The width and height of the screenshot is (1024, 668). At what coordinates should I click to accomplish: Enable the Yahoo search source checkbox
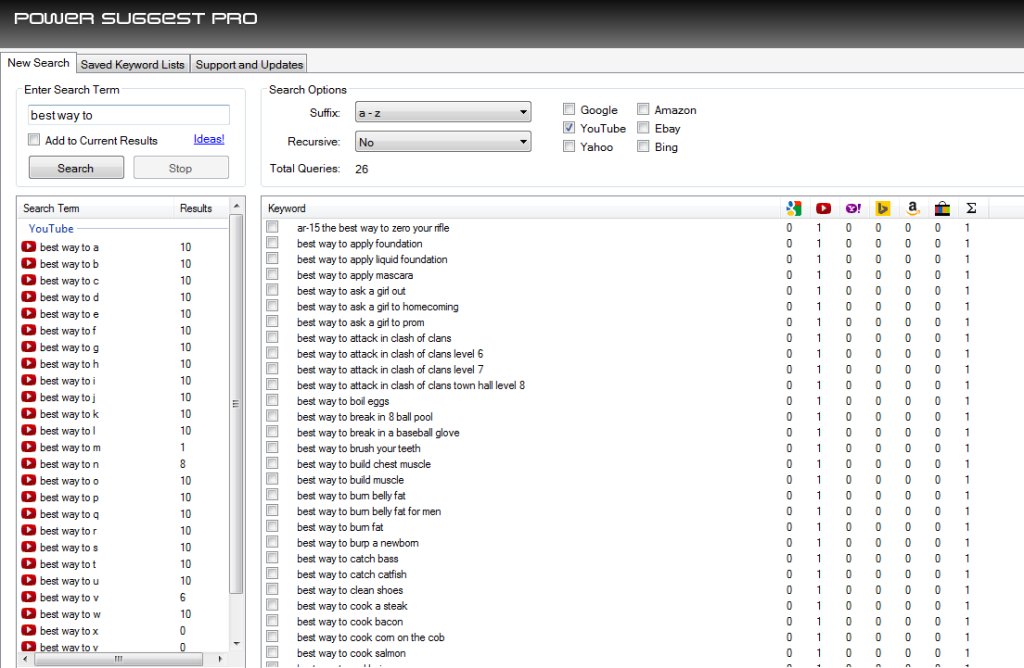[569, 146]
